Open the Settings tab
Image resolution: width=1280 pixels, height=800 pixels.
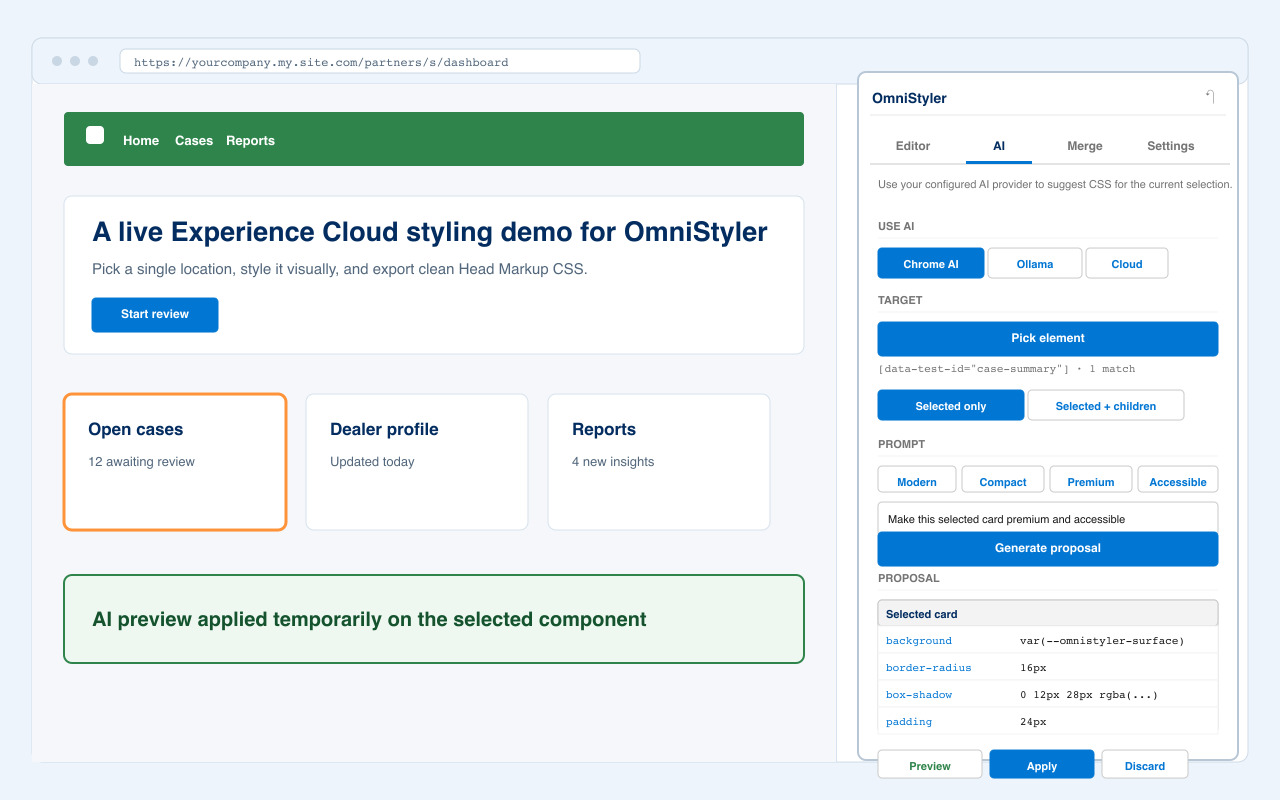pyautogui.click(x=1171, y=146)
